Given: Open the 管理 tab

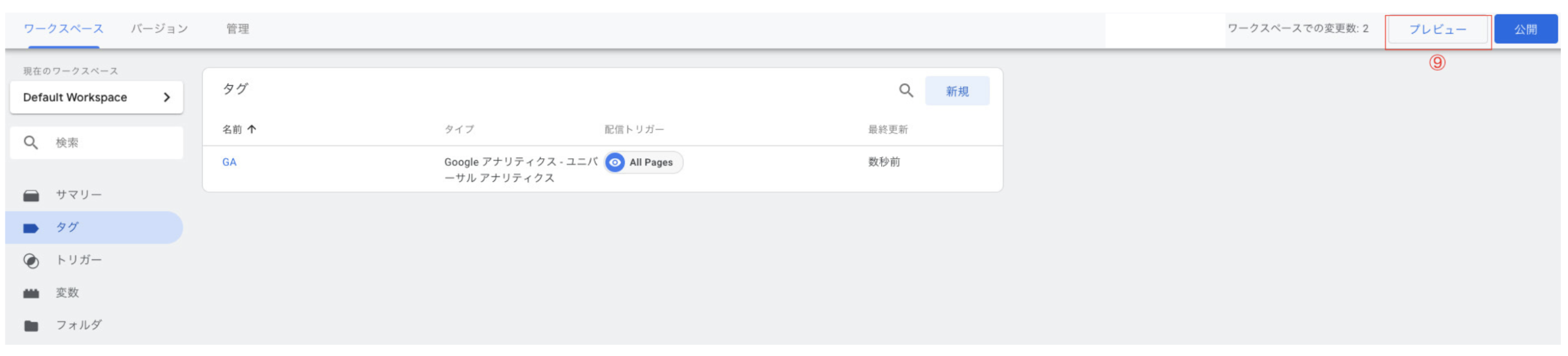Looking at the screenshot, I should [237, 29].
